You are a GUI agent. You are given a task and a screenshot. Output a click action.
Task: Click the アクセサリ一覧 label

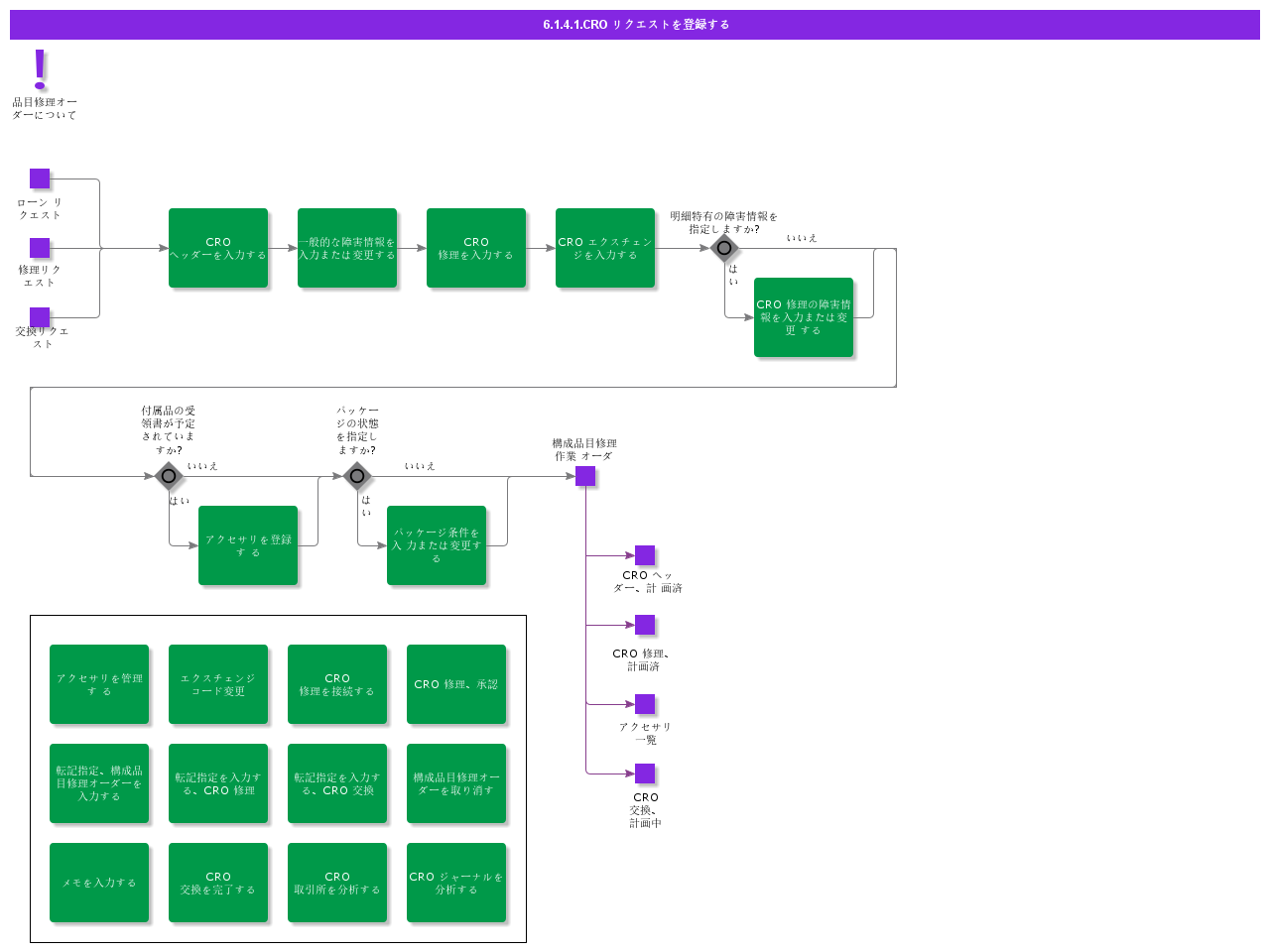click(645, 733)
